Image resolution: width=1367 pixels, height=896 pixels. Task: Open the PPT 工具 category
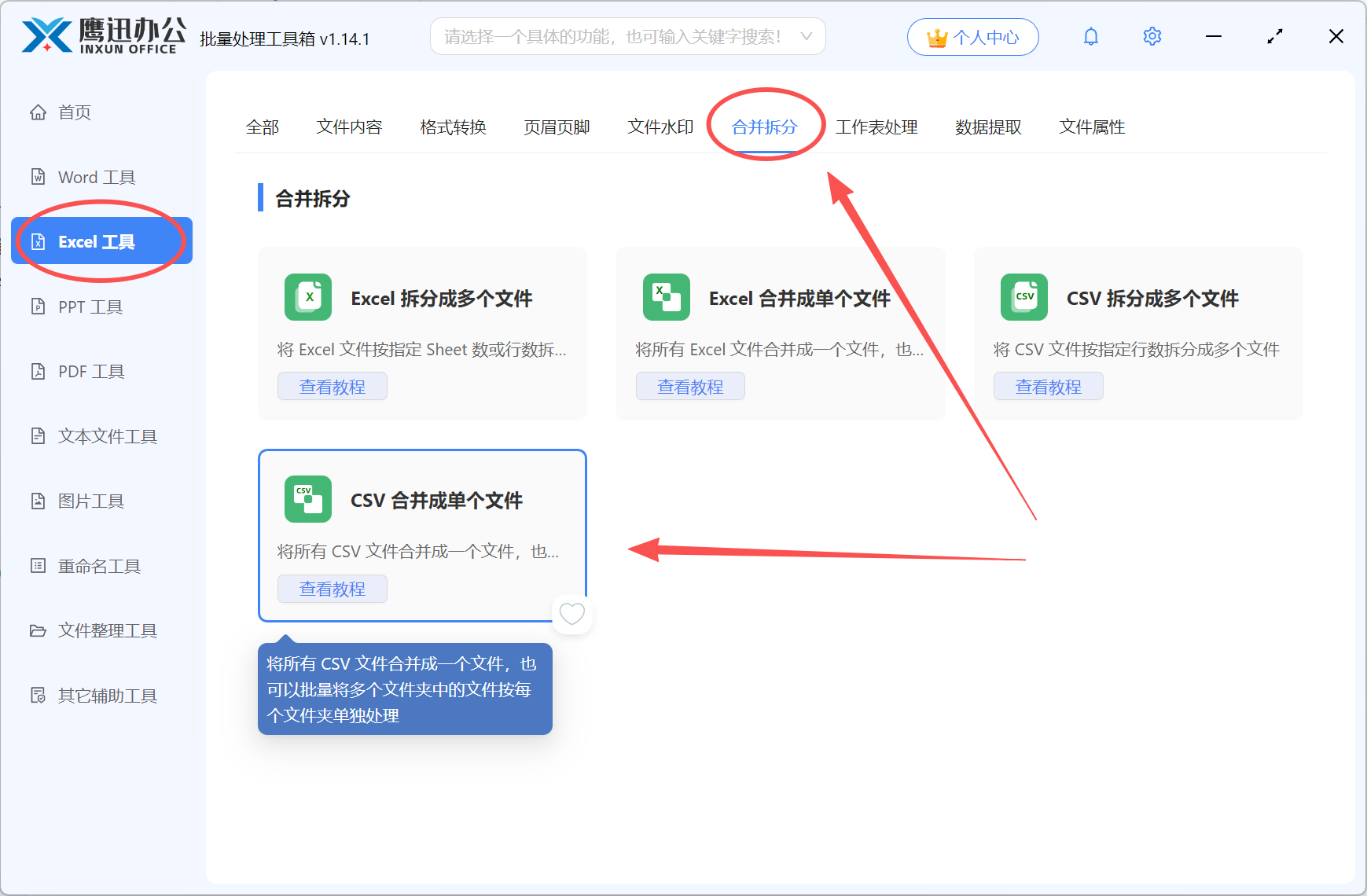tap(90, 307)
